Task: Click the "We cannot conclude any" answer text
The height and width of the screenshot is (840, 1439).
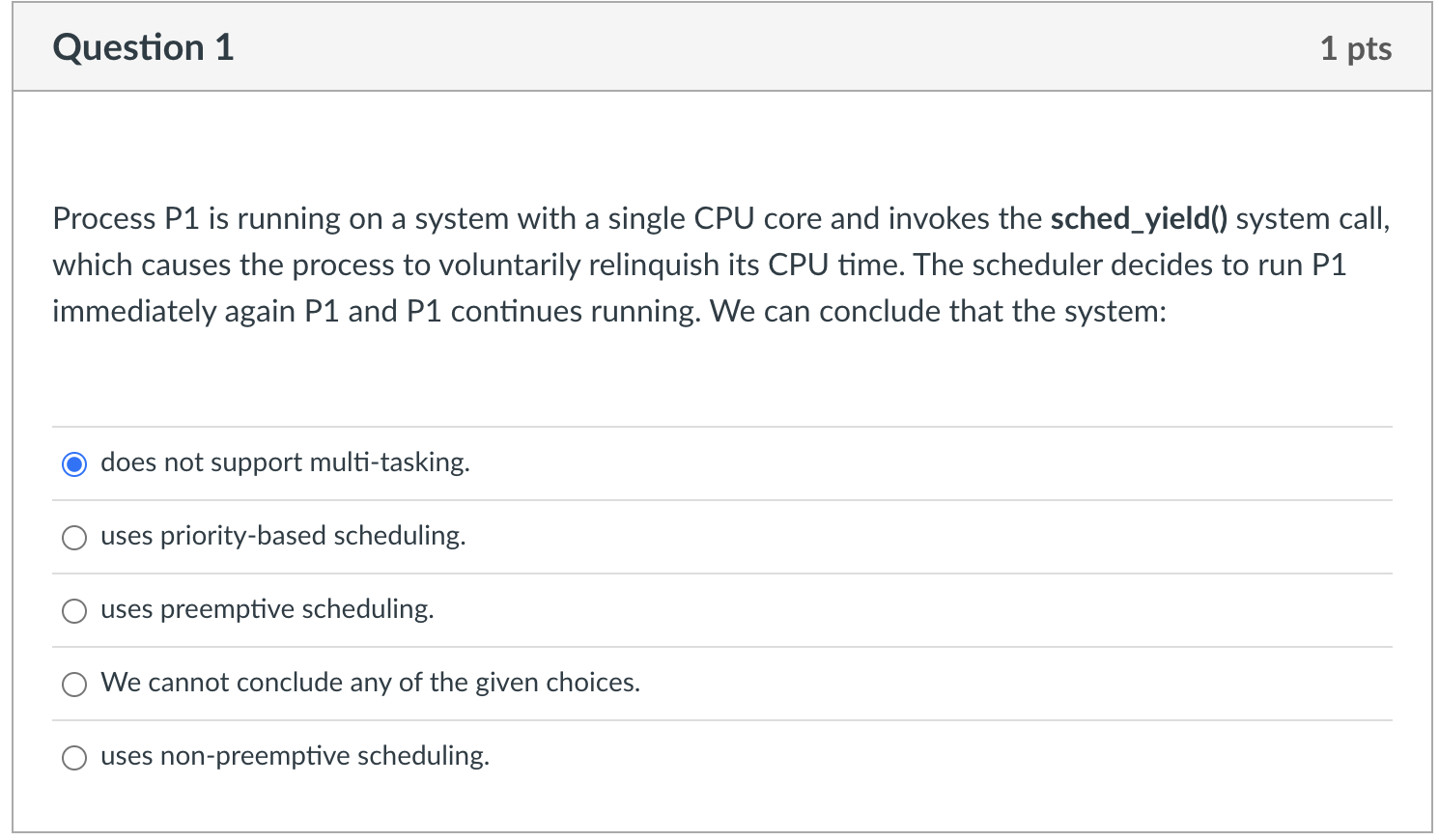Action: click(x=370, y=683)
